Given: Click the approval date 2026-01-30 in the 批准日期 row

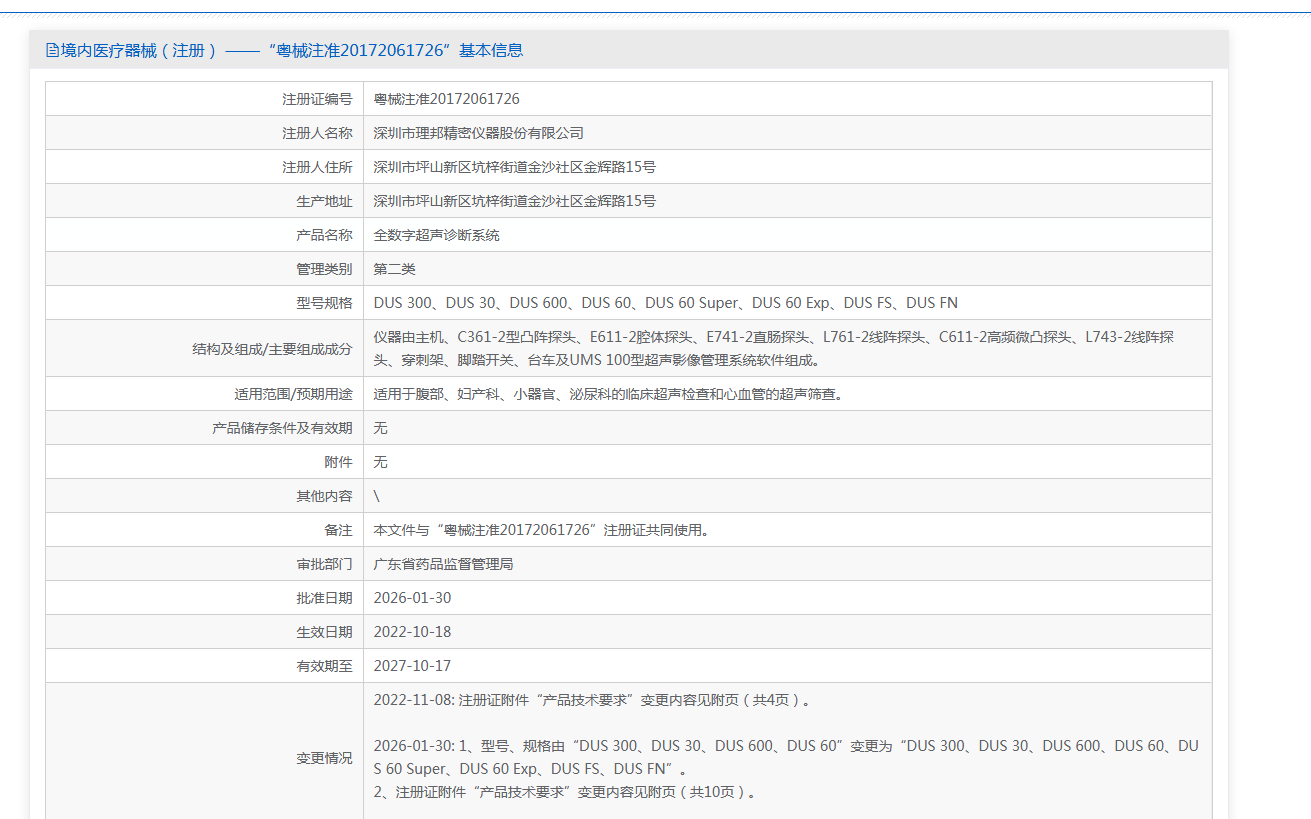Looking at the screenshot, I should pos(412,598).
